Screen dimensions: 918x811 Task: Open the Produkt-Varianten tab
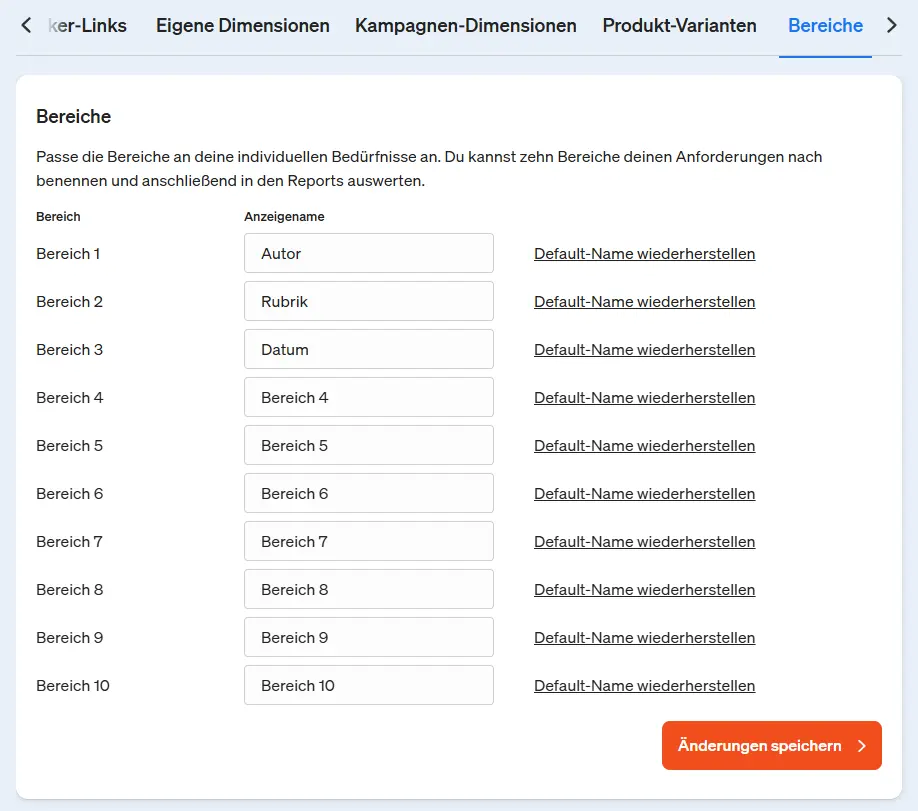pyautogui.click(x=679, y=26)
